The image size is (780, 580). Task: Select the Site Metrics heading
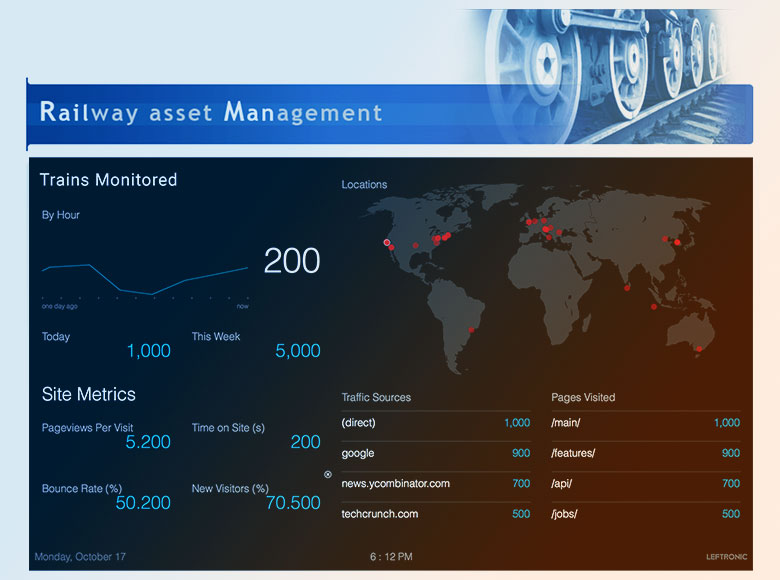[x=89, y=394]
